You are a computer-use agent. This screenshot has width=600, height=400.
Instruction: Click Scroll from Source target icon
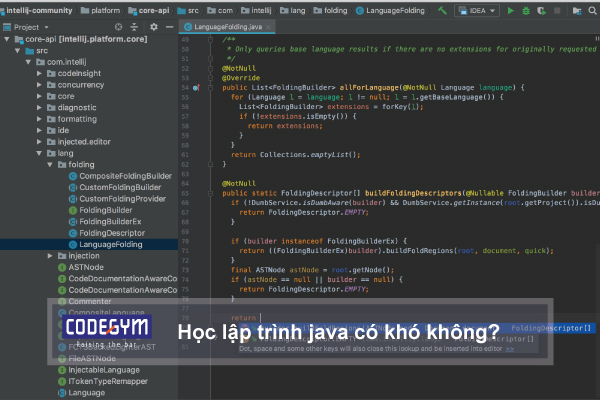pos(119,27)
